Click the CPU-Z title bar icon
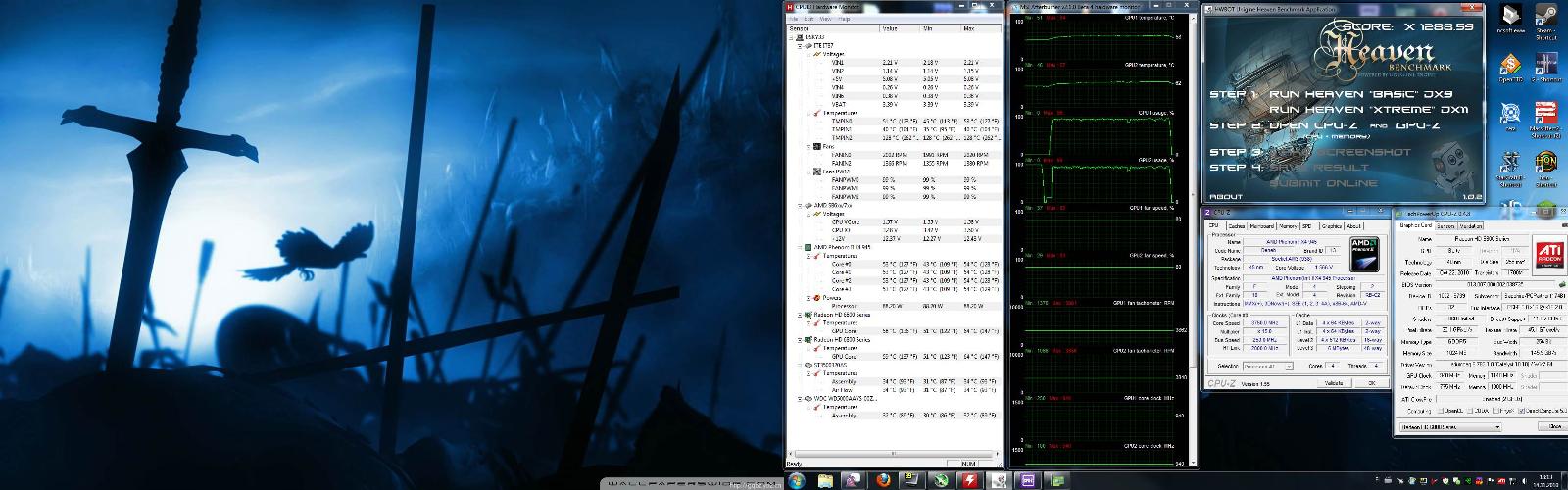 point(1206,212)
